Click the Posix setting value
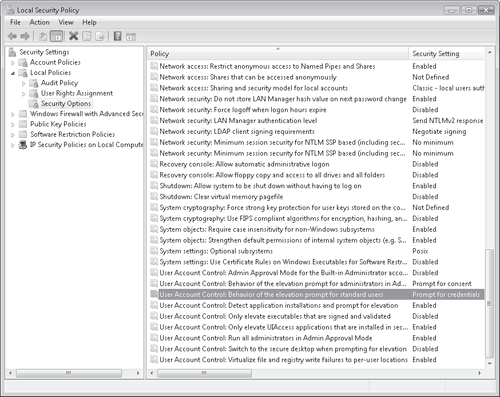 420,251
